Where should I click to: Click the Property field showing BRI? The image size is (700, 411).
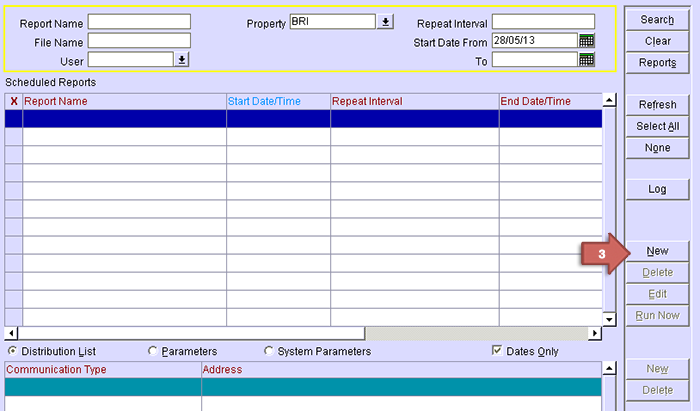click(333, 21)
